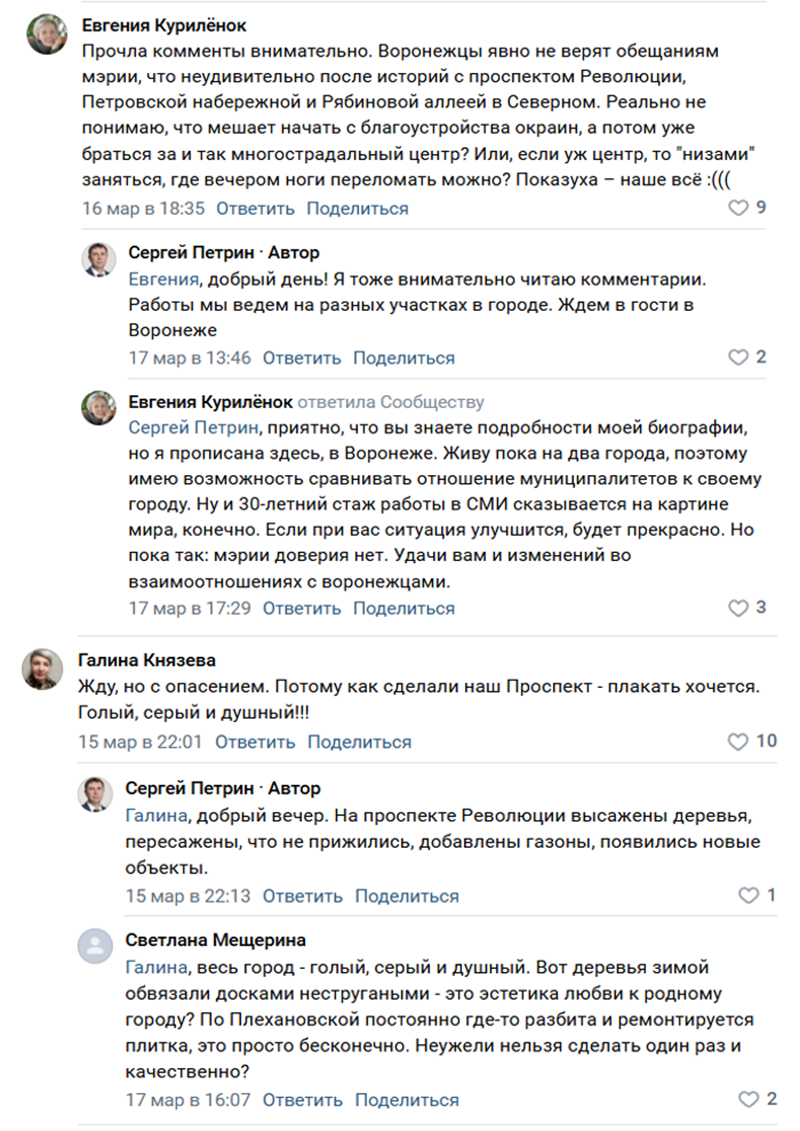Open the timestamp 15 мар в 22:13
This screenshot has width=800, height=1131.
click(188, 896)
